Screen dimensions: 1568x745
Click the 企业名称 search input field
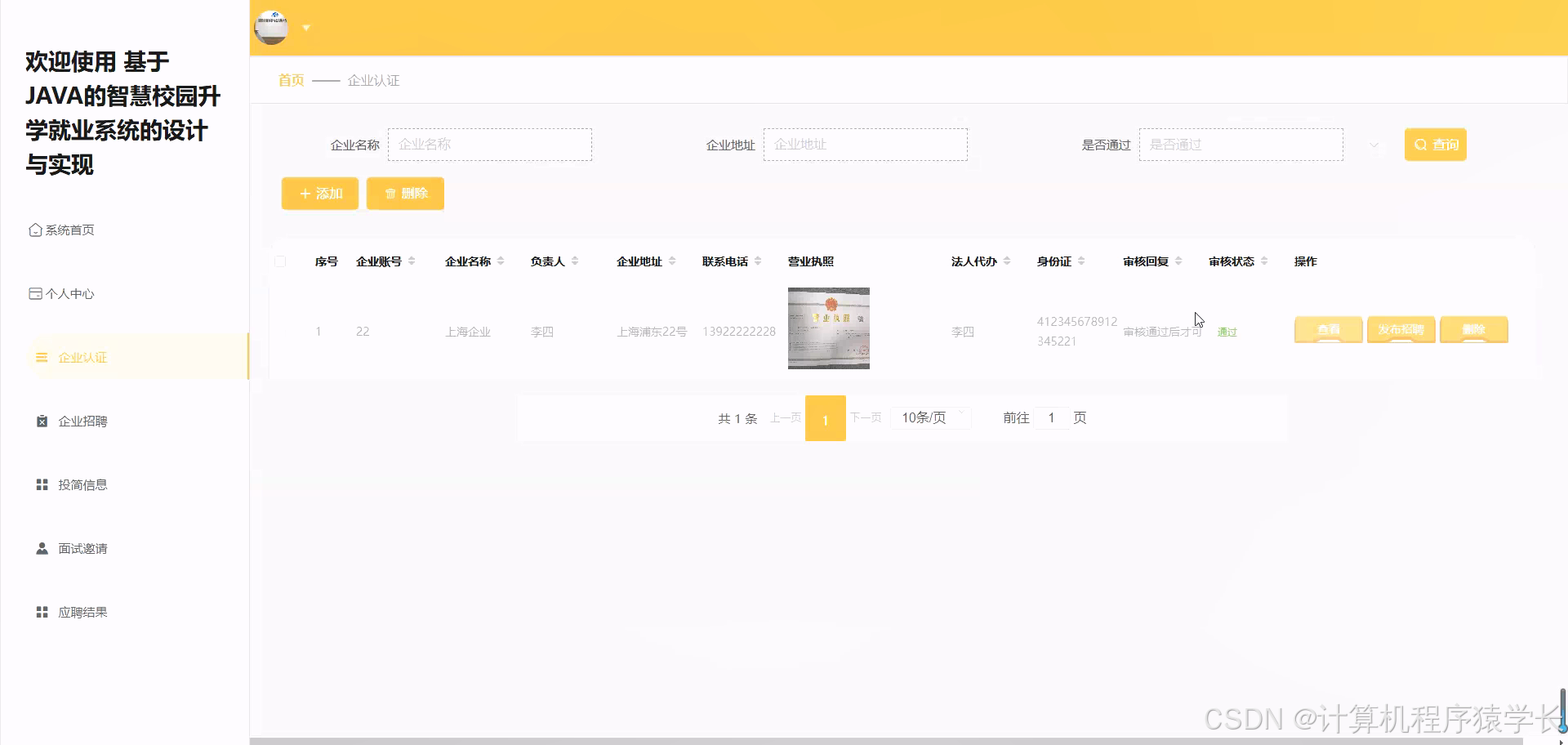click(490, 144)
